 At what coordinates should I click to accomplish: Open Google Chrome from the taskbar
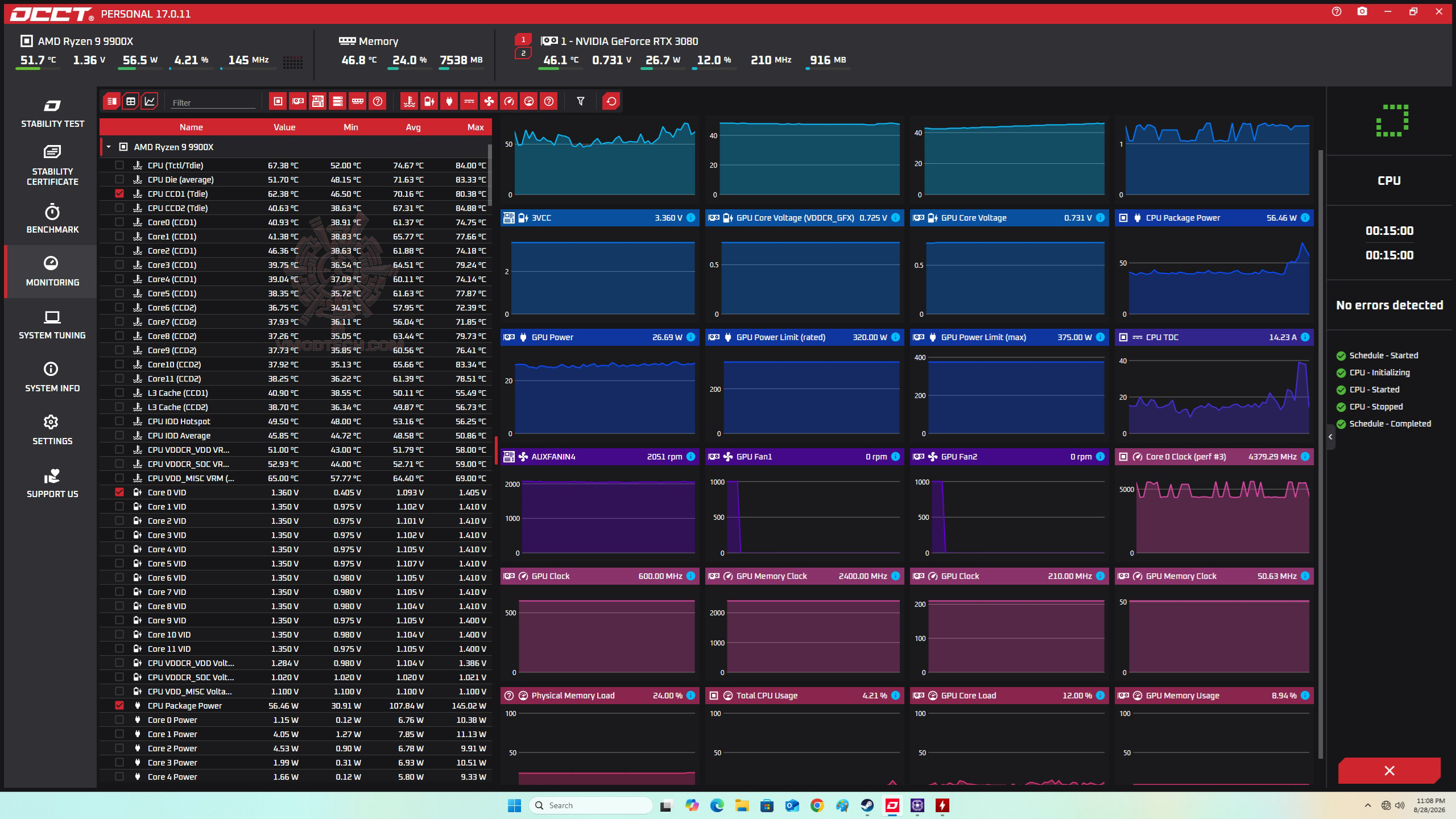tap(817, 805)
